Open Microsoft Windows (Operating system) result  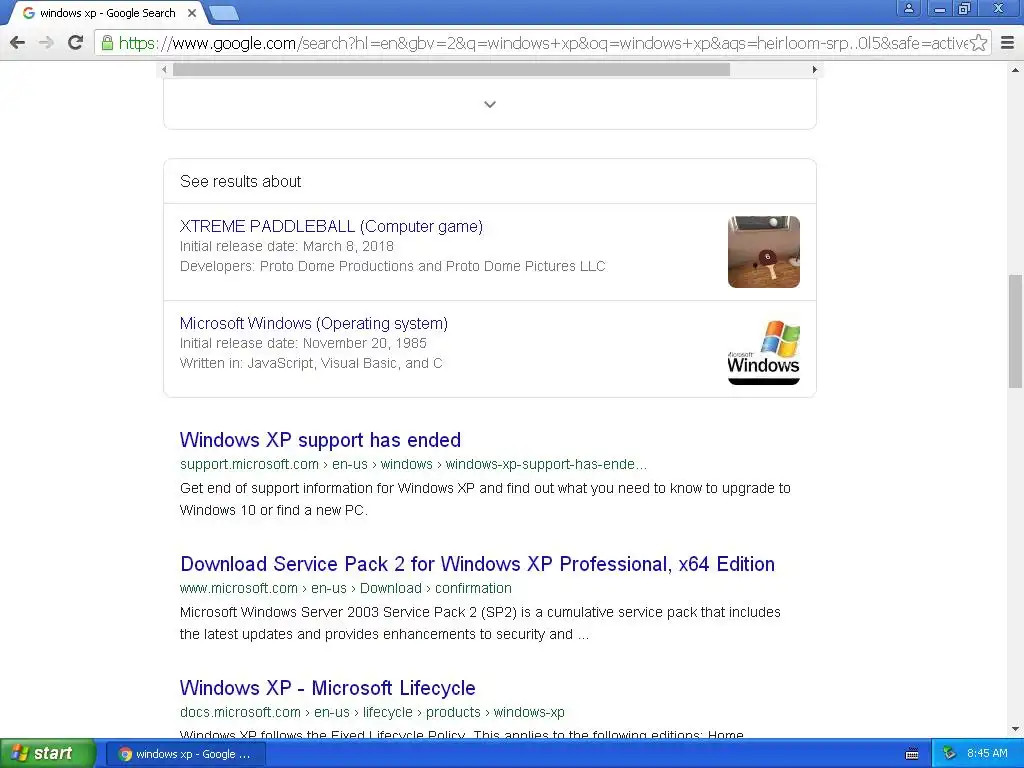click(x=313, y=323)
